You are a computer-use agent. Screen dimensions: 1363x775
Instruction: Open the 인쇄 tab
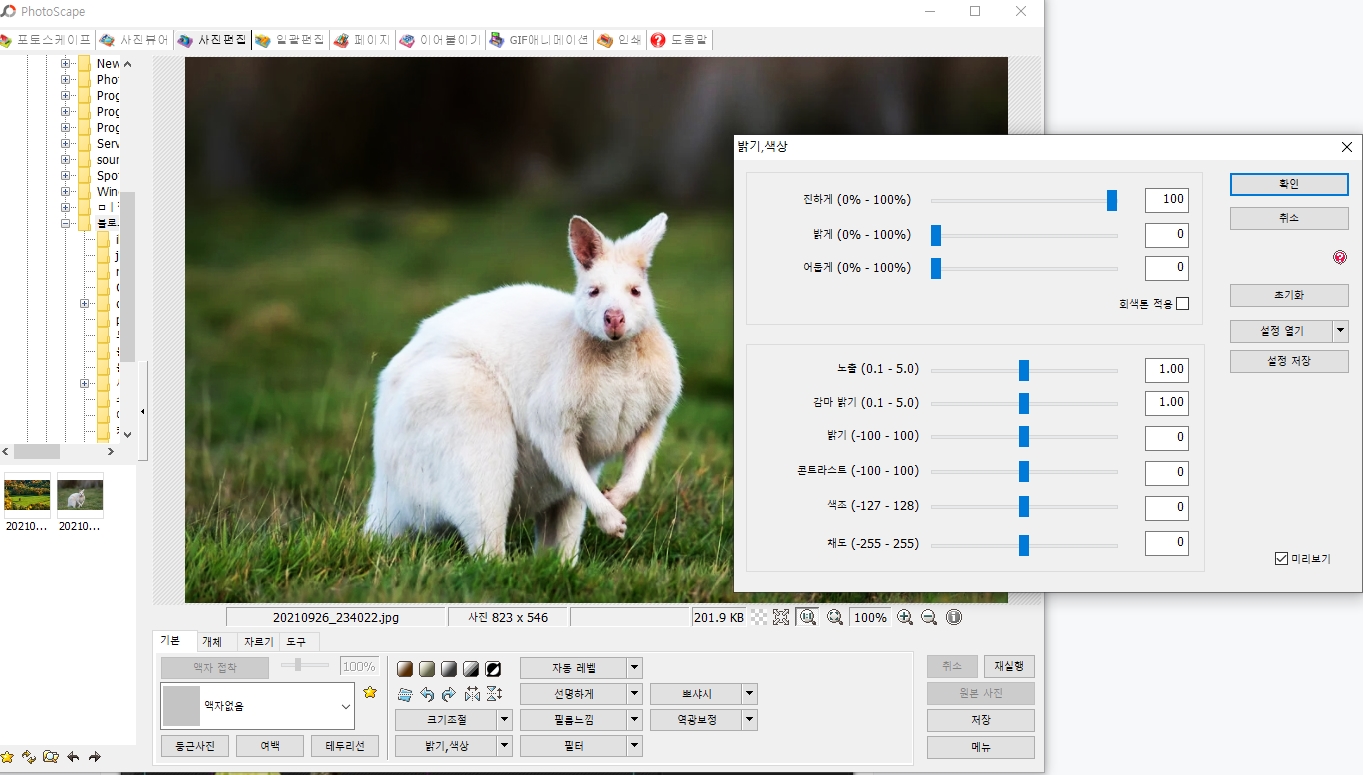tap(619, 40)
